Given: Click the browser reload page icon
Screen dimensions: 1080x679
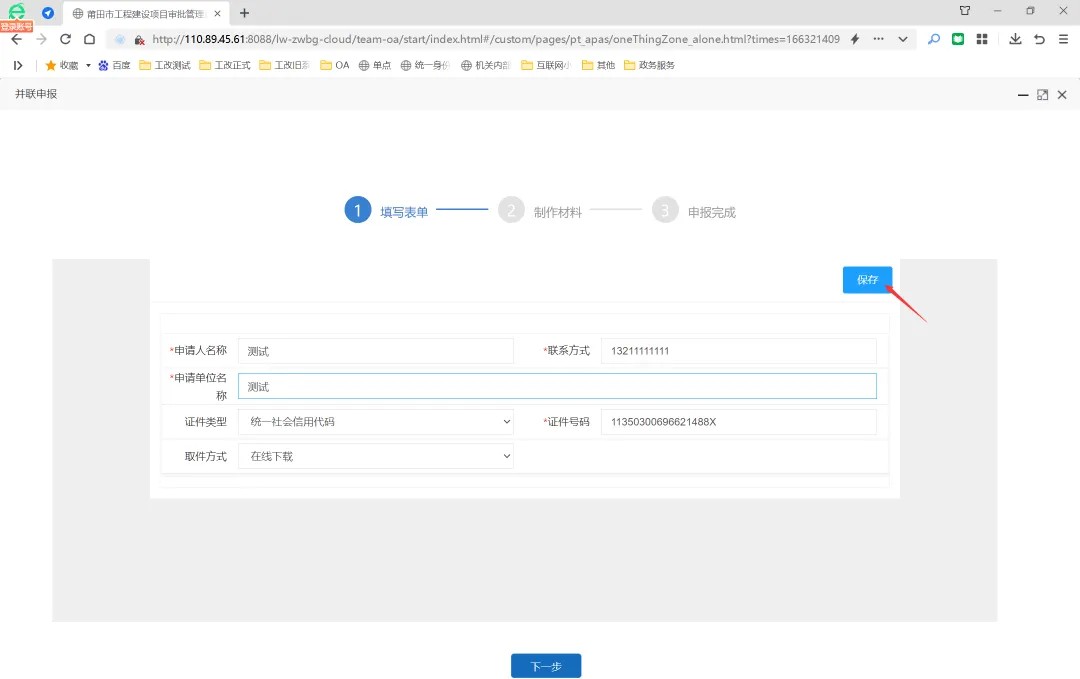Looking at the screenshot, I should (65, 39).
